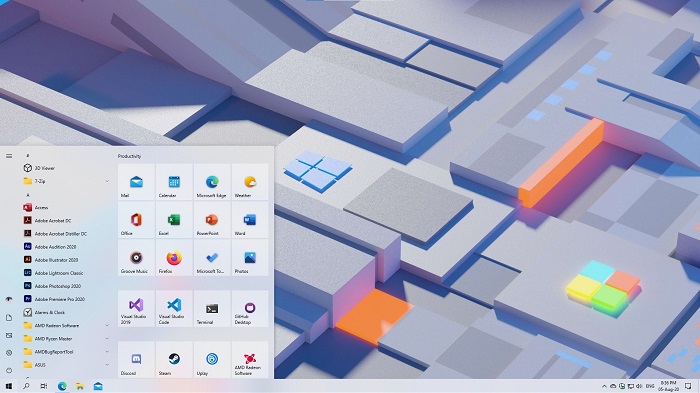
Task: Open File Explorer from the taskbar
Action: coord(80,386)
